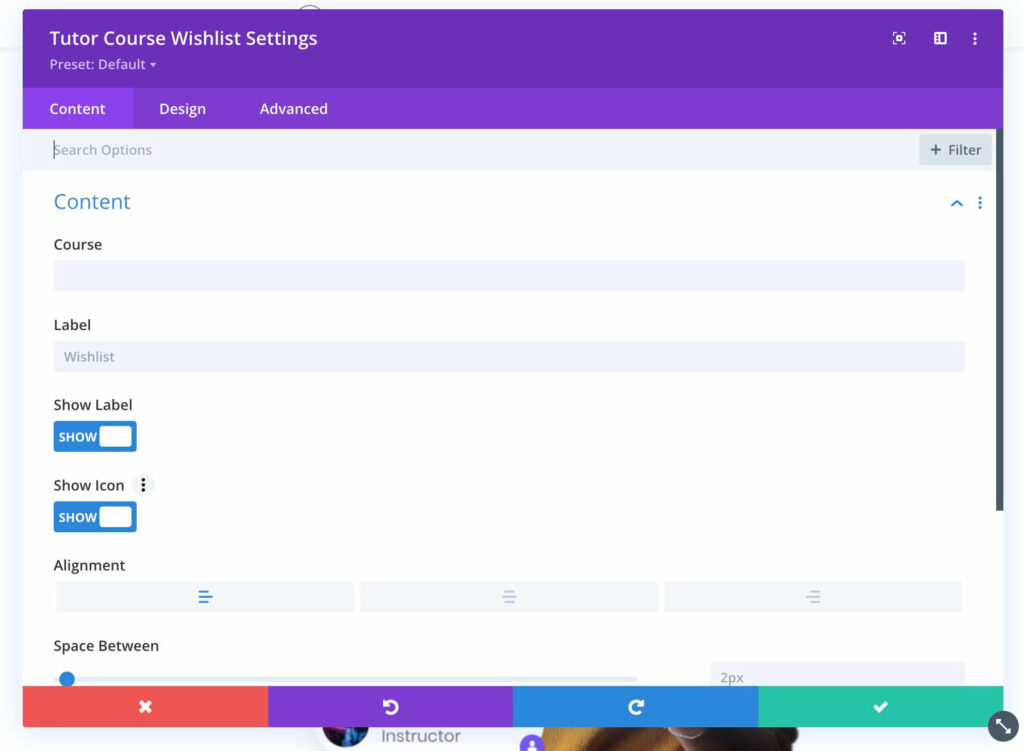Click the Course field label

(78, 244)
